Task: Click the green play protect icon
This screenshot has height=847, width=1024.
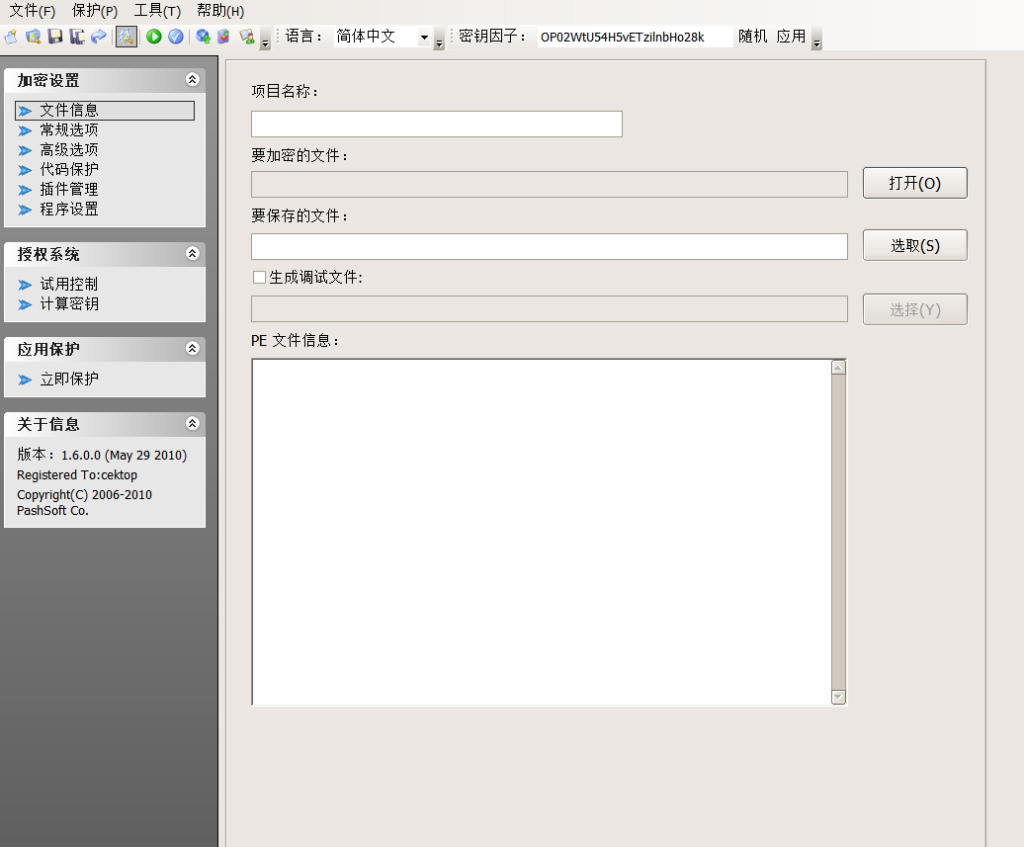Action: [154, 37]
